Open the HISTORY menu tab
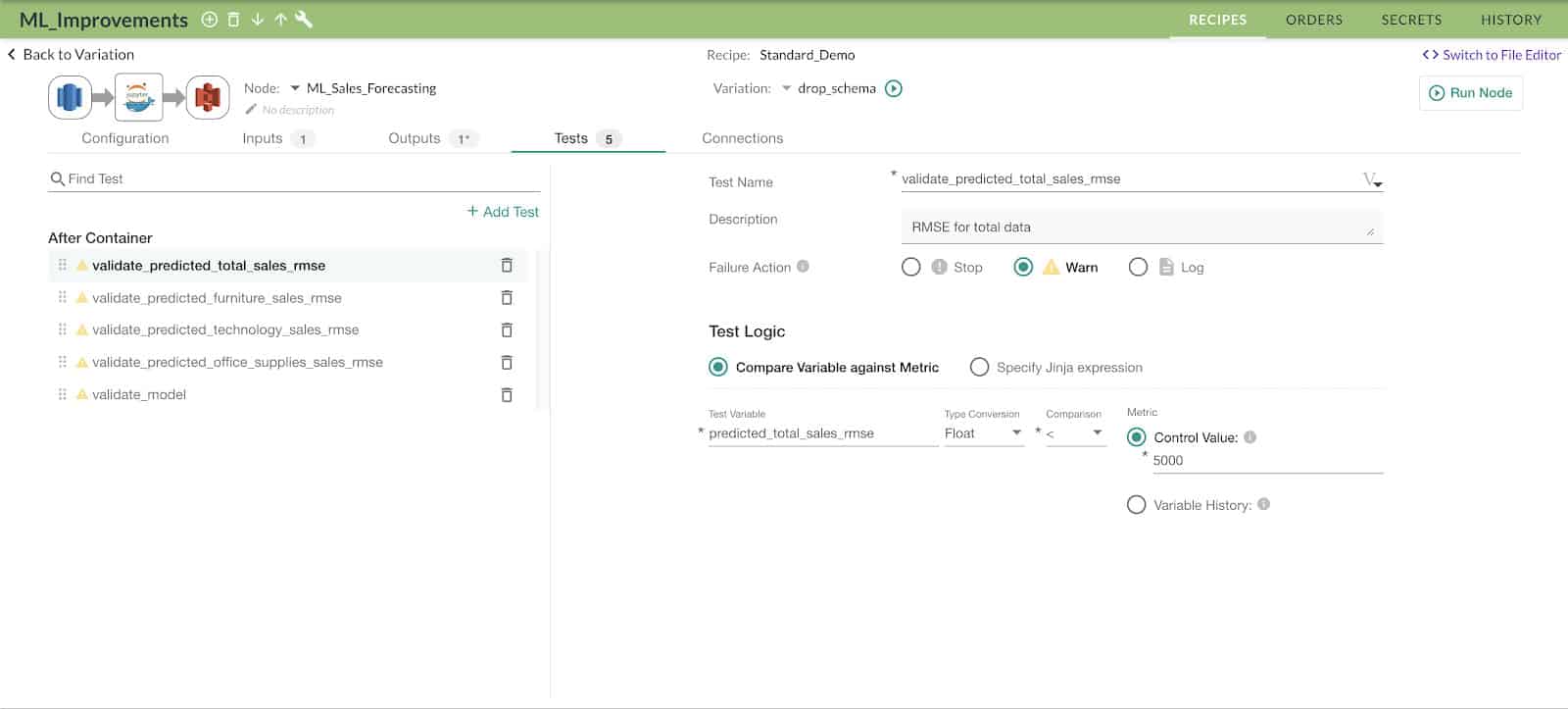 pos(1510,20)
